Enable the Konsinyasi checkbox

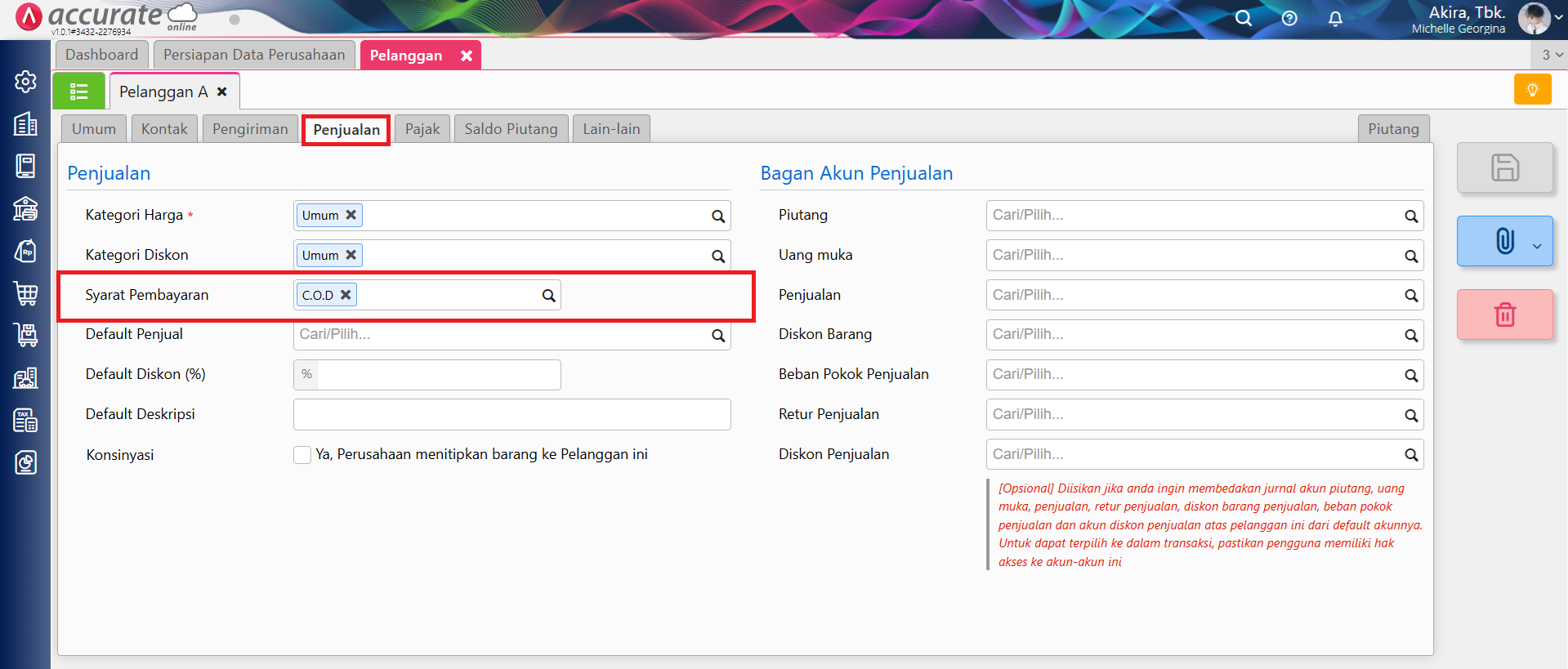[302, 455]
